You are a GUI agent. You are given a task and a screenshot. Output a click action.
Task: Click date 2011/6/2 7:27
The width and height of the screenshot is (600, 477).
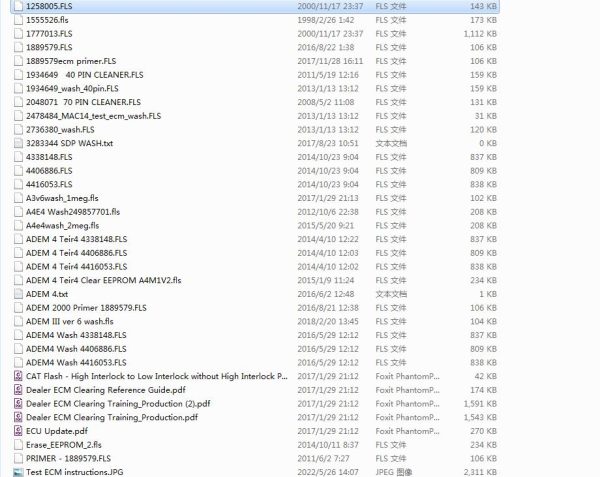pyautogui.click(x=323, y=458)
